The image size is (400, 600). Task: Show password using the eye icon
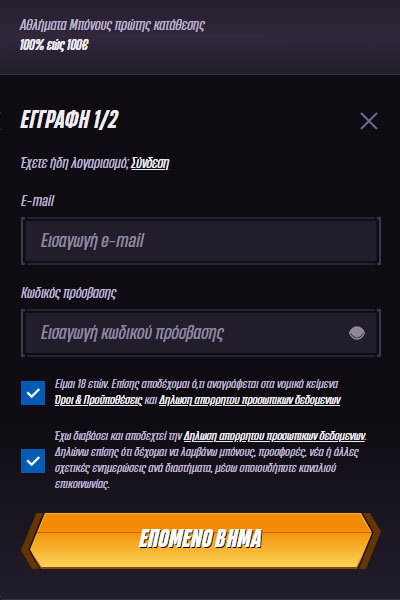[357, 333]
